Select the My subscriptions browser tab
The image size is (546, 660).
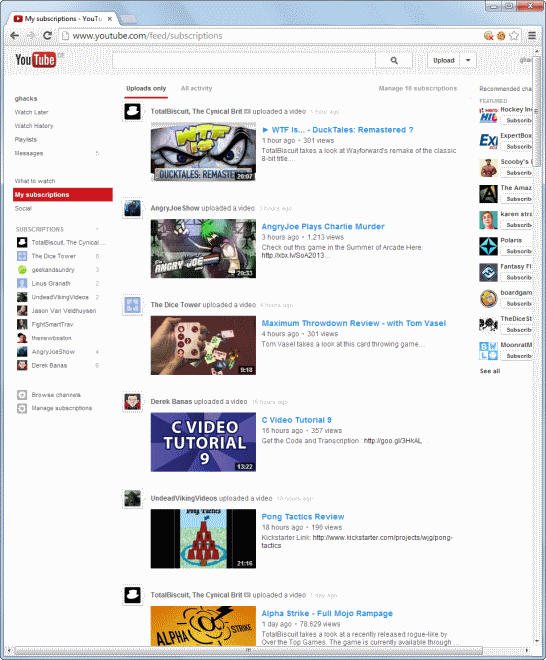click(x=63, y=19)
